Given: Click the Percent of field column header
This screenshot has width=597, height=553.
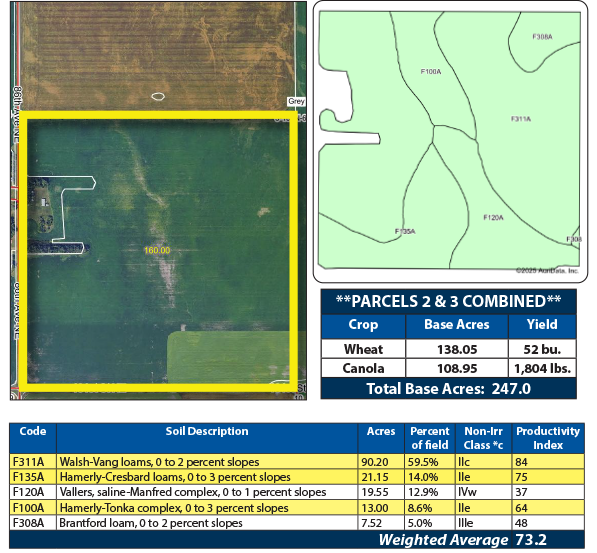Looking at the screenshot, I should coord(430,438).
